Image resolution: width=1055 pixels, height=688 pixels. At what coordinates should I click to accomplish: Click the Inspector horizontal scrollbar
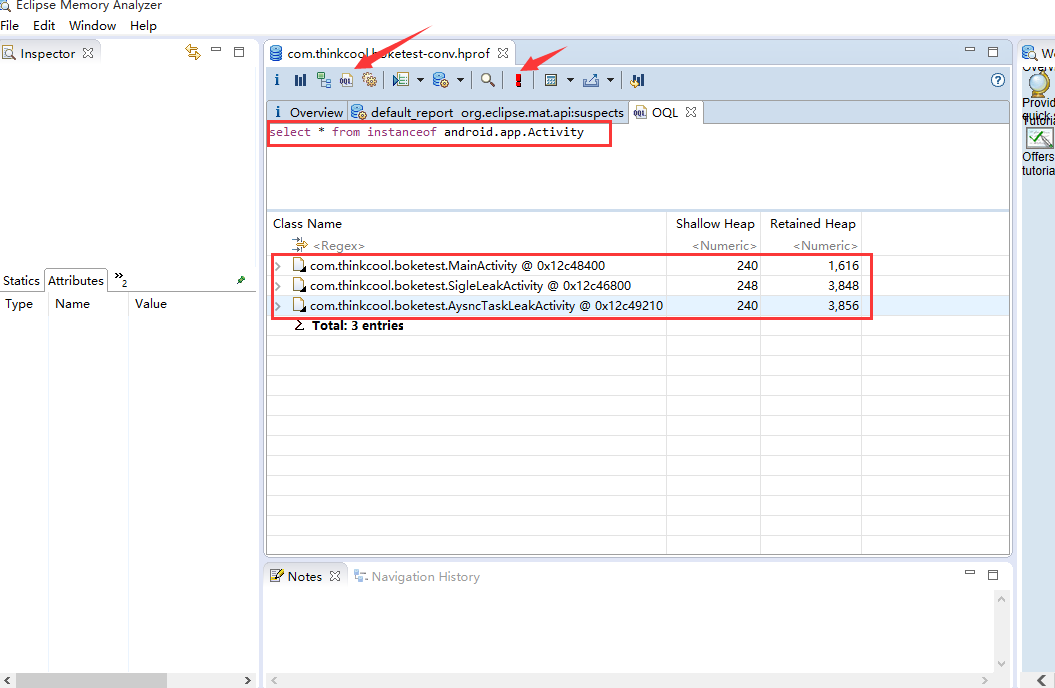(x=92, y=680)
